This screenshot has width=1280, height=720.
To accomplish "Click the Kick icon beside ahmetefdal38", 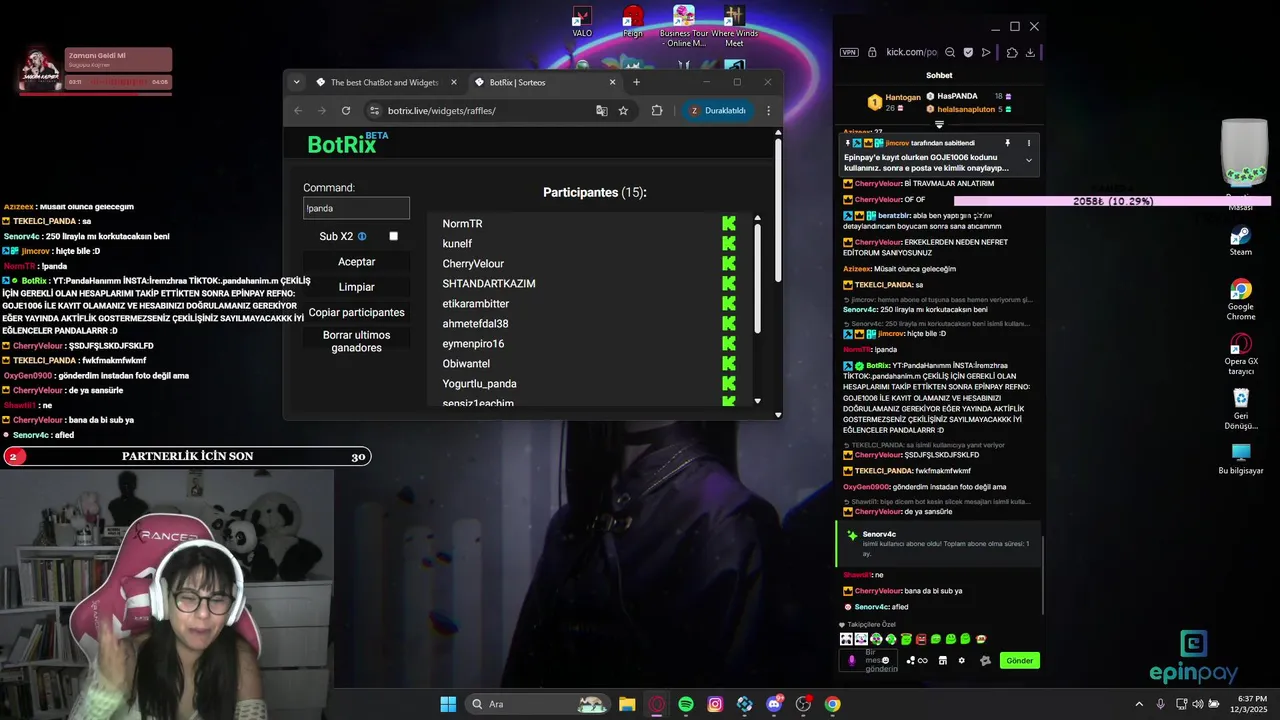I will point(729,323).
